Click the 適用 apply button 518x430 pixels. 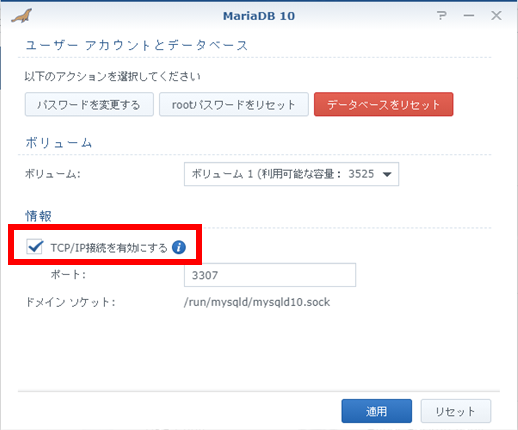(x=377, y=411)
